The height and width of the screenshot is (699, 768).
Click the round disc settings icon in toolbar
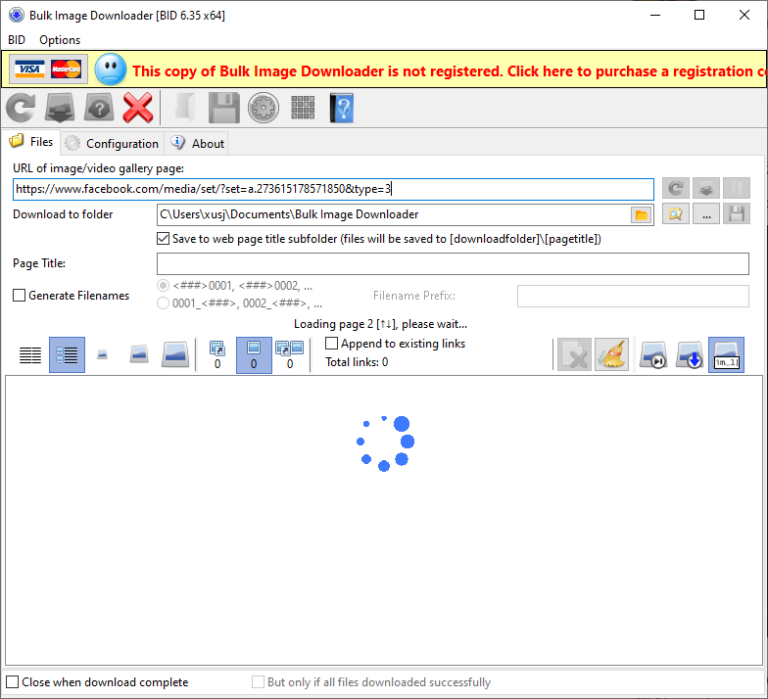click(x=262, y=107)
